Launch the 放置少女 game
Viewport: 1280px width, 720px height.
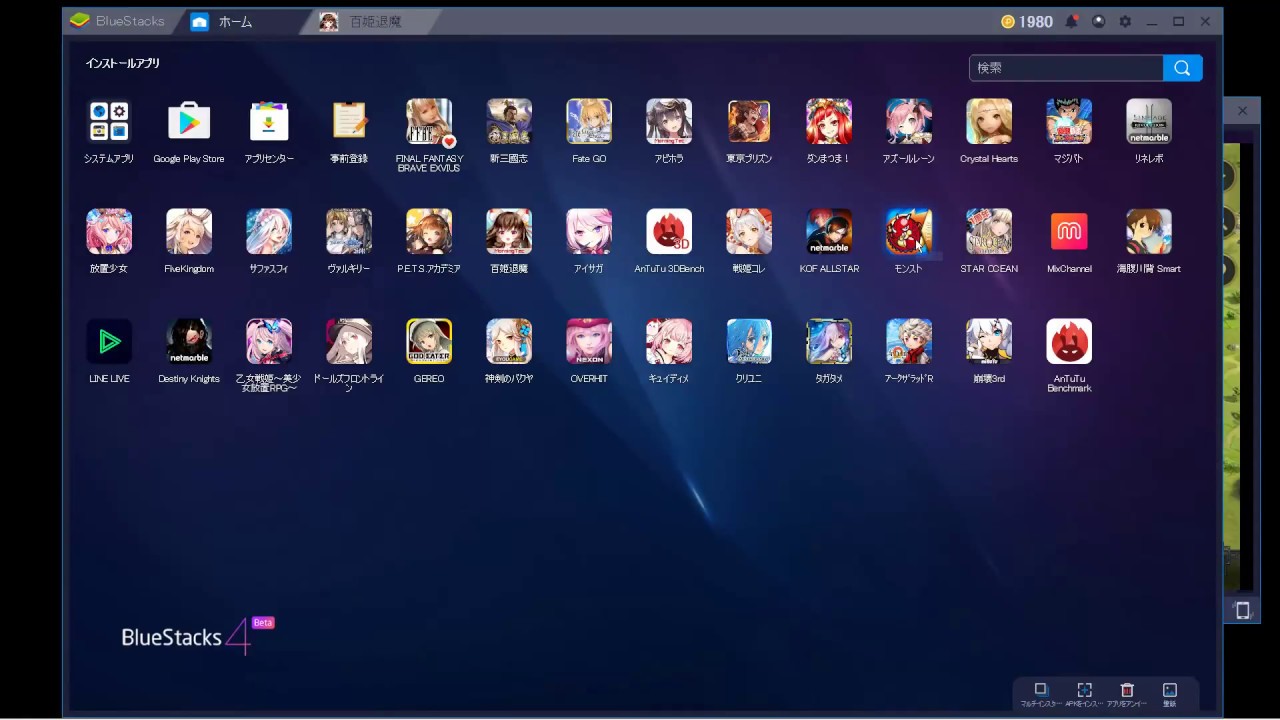109,231
